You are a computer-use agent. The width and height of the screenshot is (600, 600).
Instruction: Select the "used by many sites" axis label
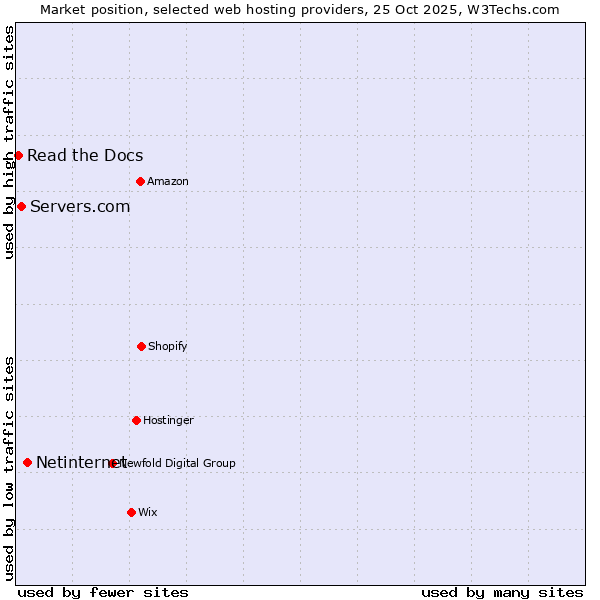tap(502, 592)
